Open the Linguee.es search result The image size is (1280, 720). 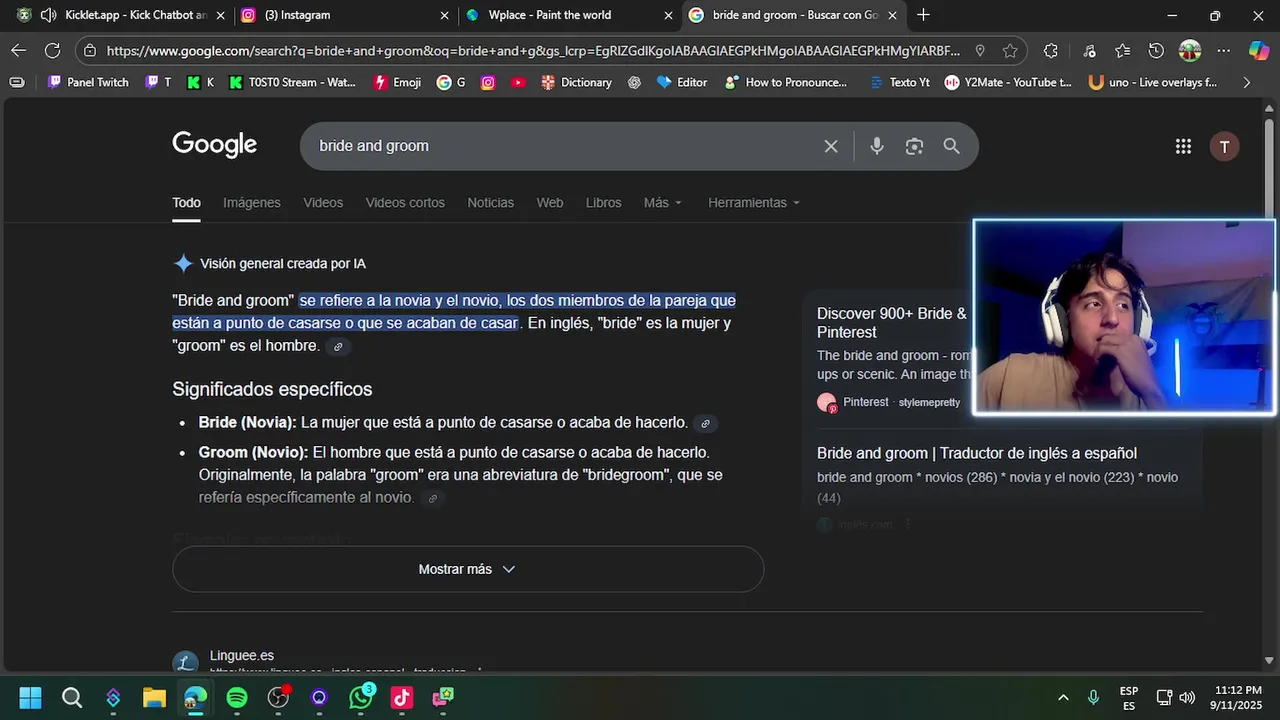(x=242, y=656)
